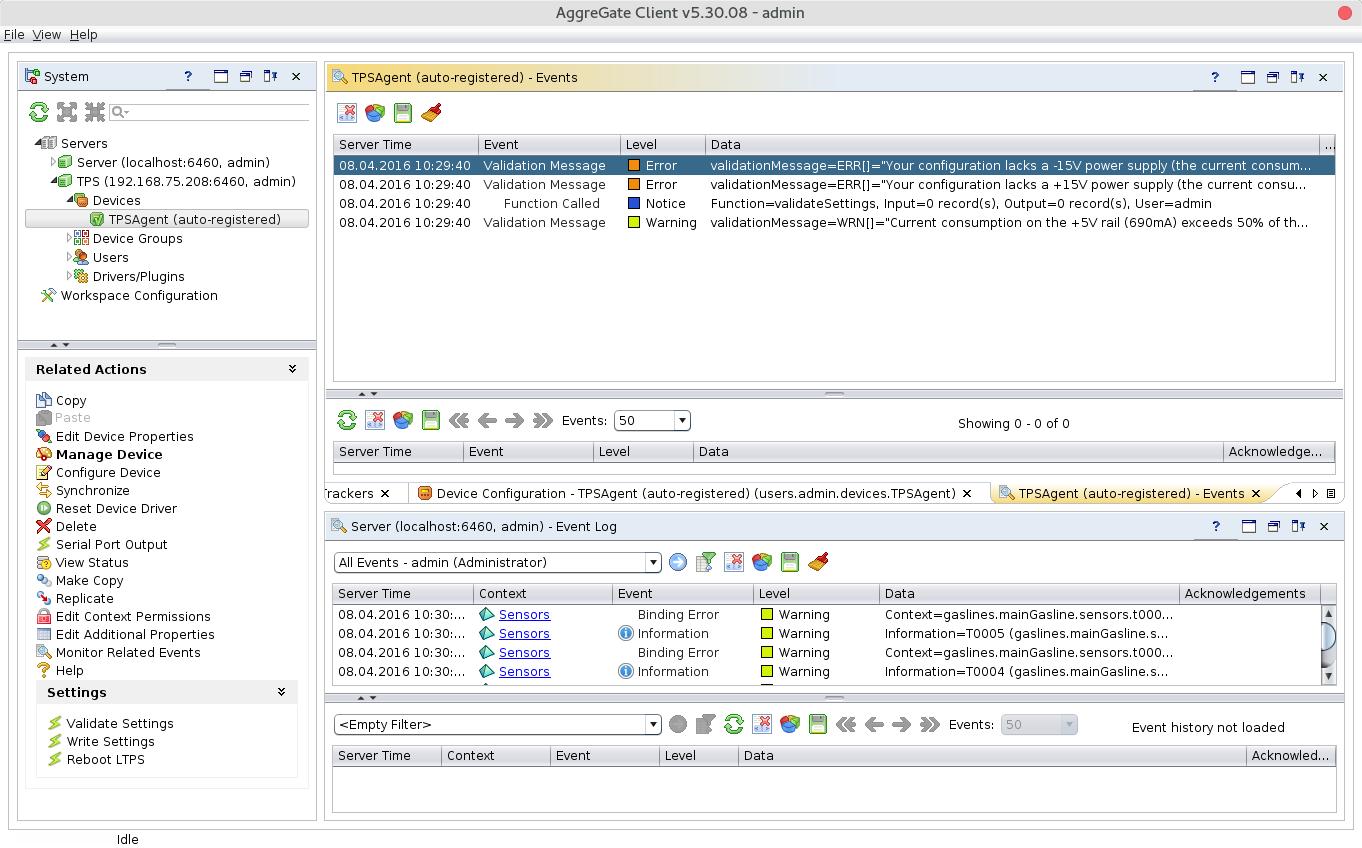The height and width of the screenshot is (848, 1362).
Task: Select the TPSAgent (auto-registered) - Events tab
Action: point(1131,493)
